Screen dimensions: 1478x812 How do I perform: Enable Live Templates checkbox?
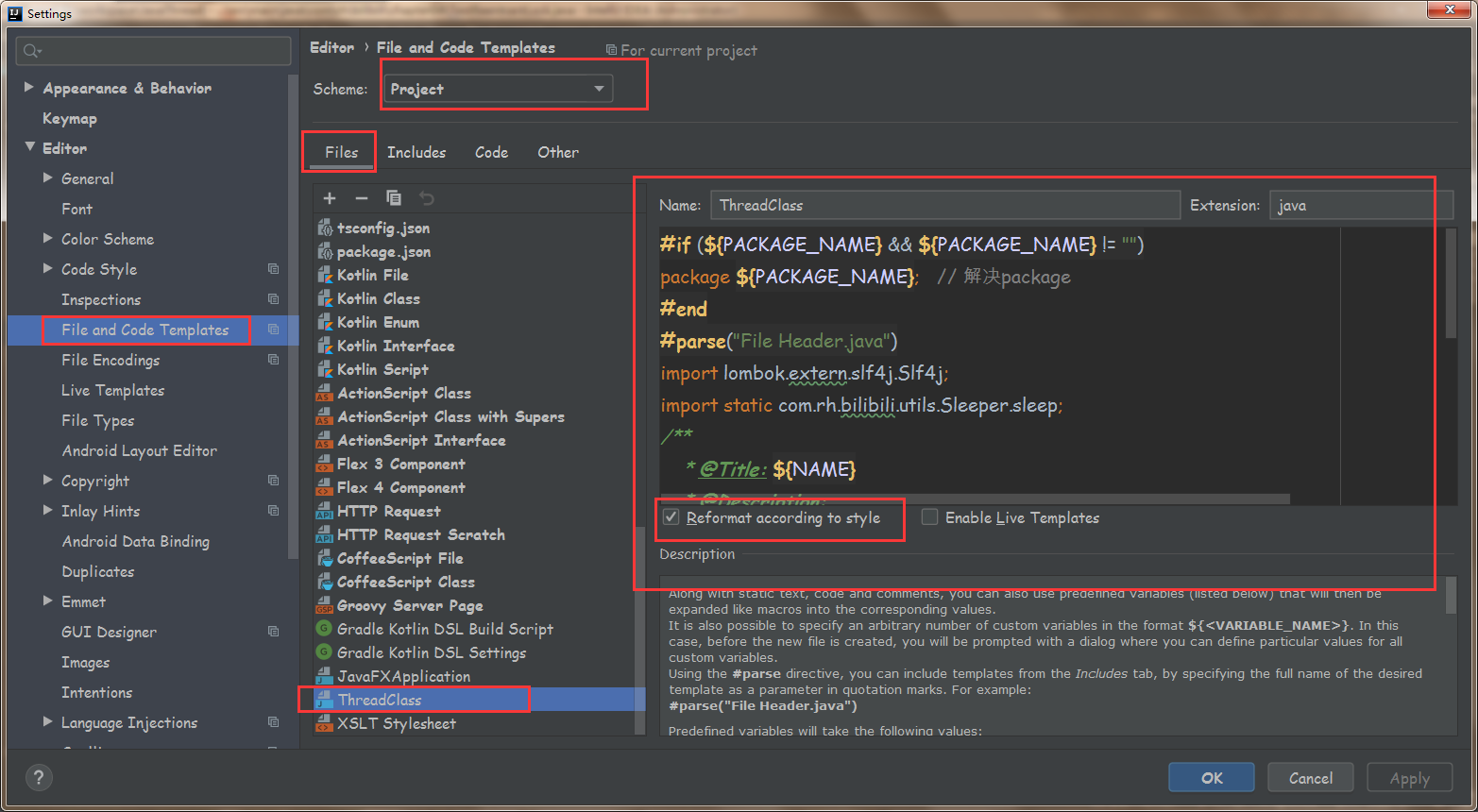pos(929,517)
